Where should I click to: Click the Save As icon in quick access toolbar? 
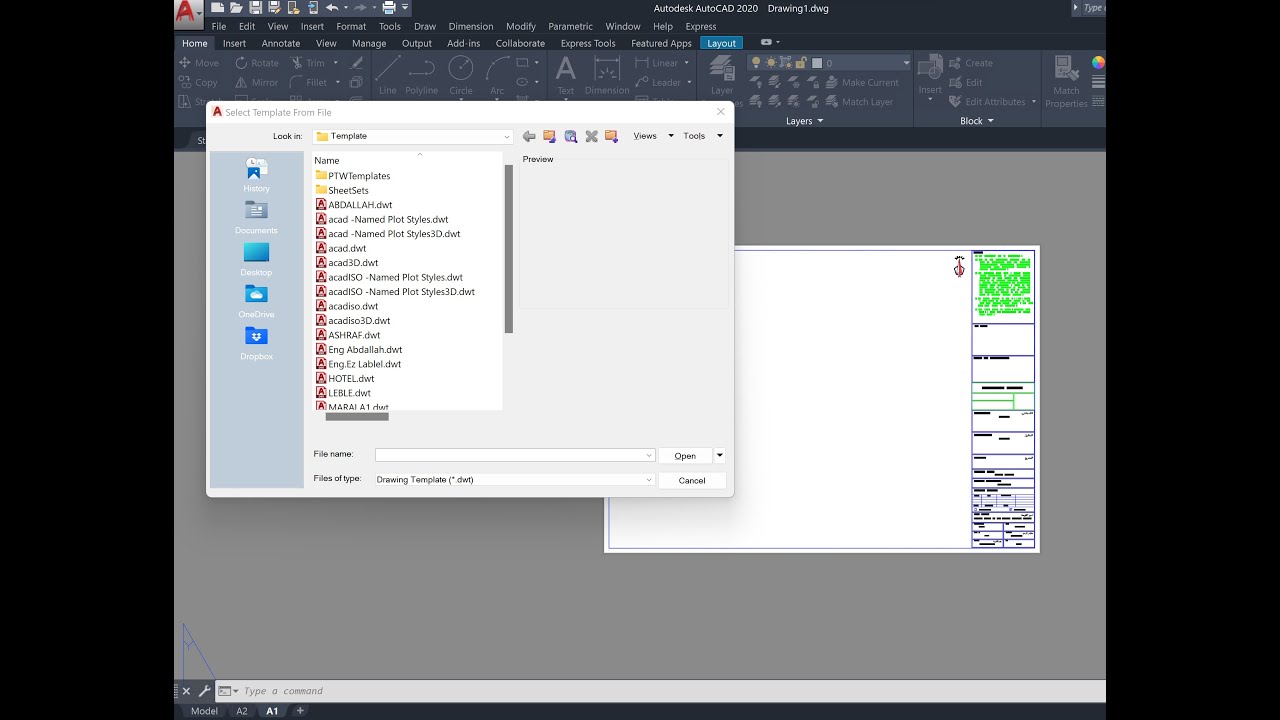click(275, 8)
